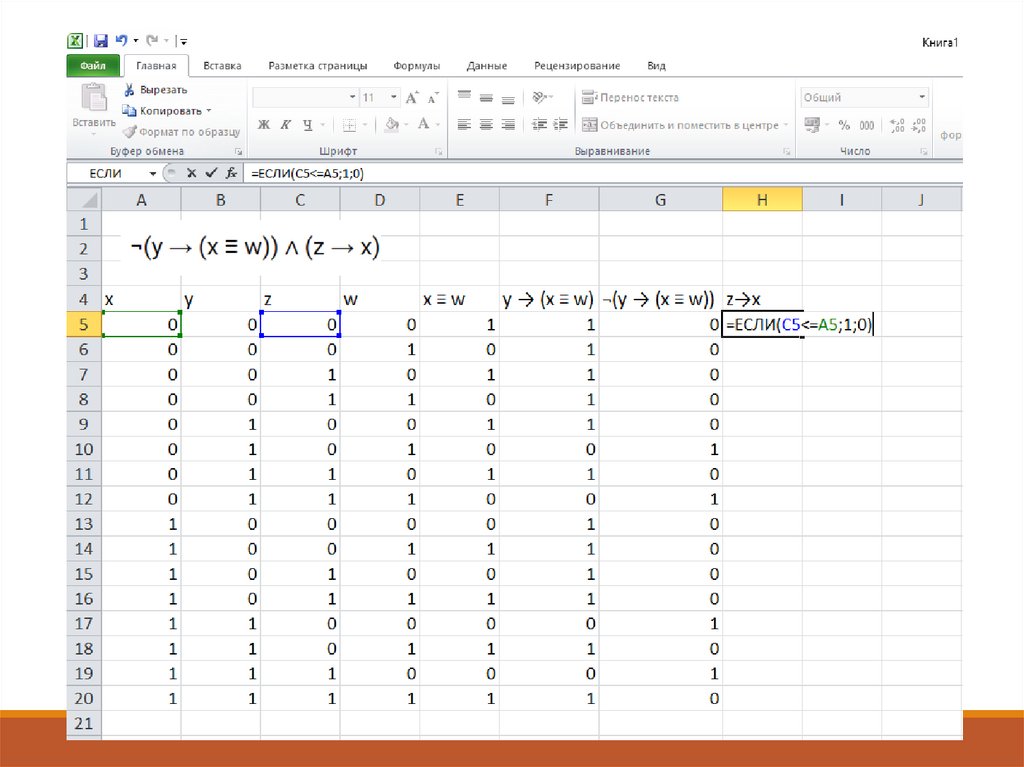Viewport: 1024px width, 767px height.
Task: Click the Center align text icon
Action: click(x=486, y=125)
